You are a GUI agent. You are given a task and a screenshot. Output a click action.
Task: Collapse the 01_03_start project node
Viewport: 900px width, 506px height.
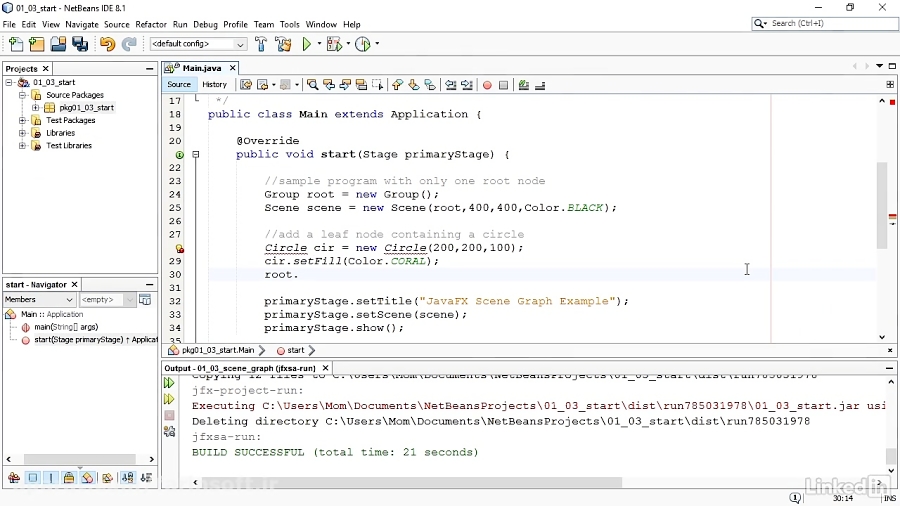point(9,83)
